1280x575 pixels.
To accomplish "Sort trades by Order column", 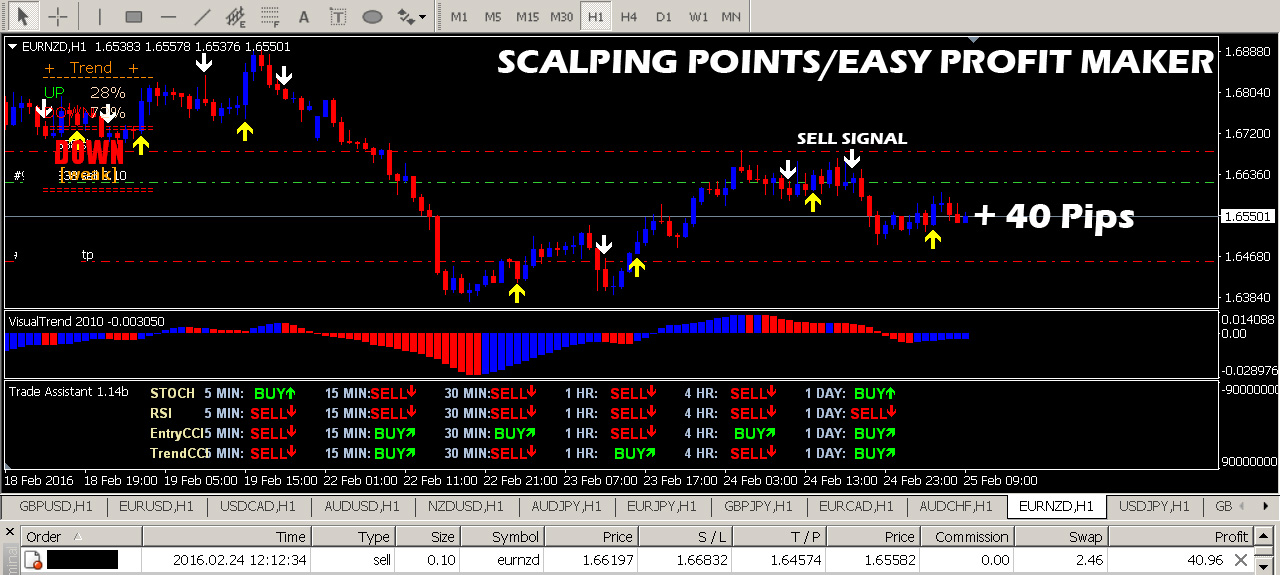I will click(81, 537).
